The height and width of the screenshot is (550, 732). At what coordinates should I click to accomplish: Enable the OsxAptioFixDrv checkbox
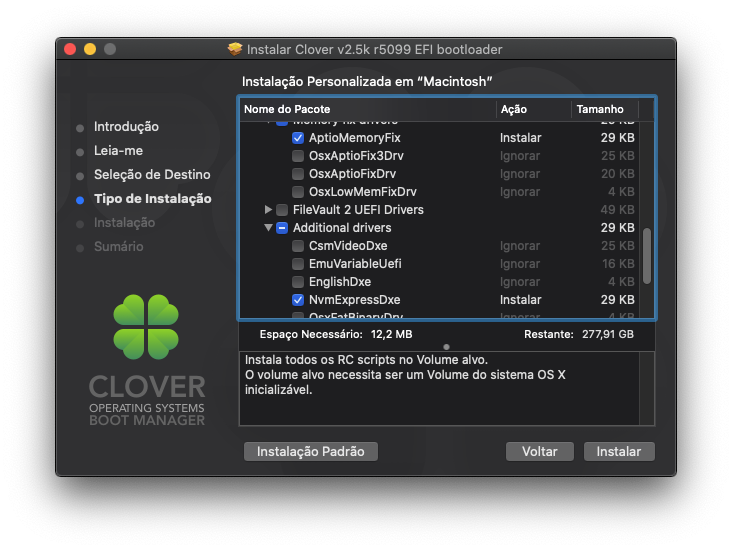[298, 174]
